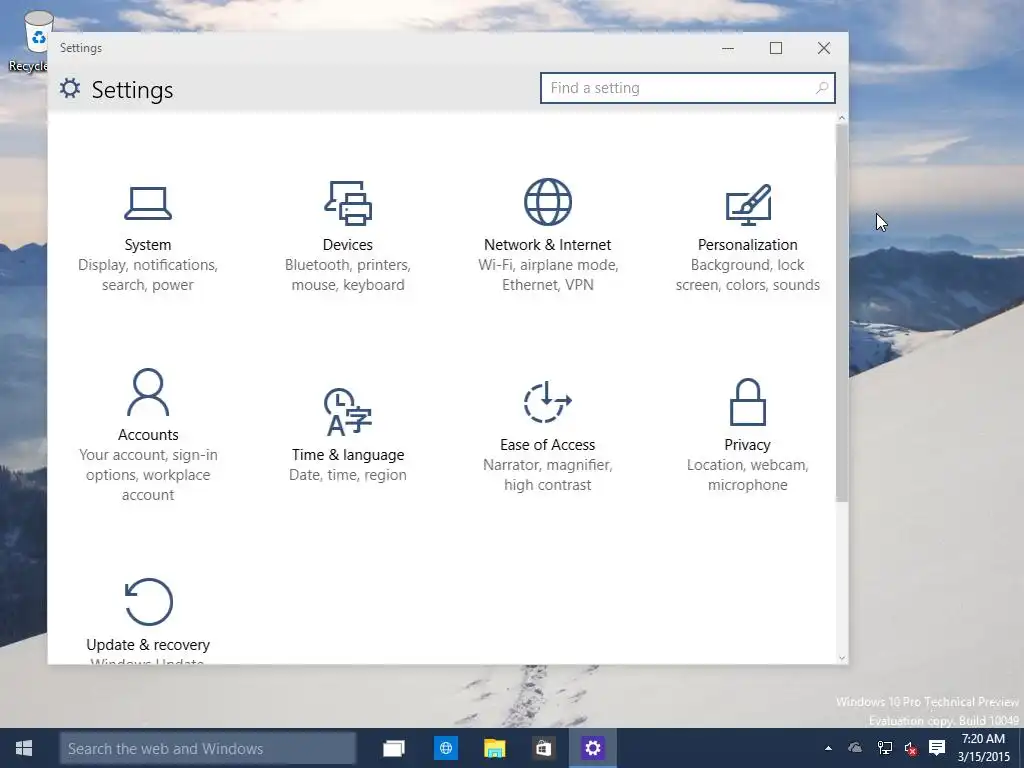Click the Settings app taskbar icon

pos(593,748)
